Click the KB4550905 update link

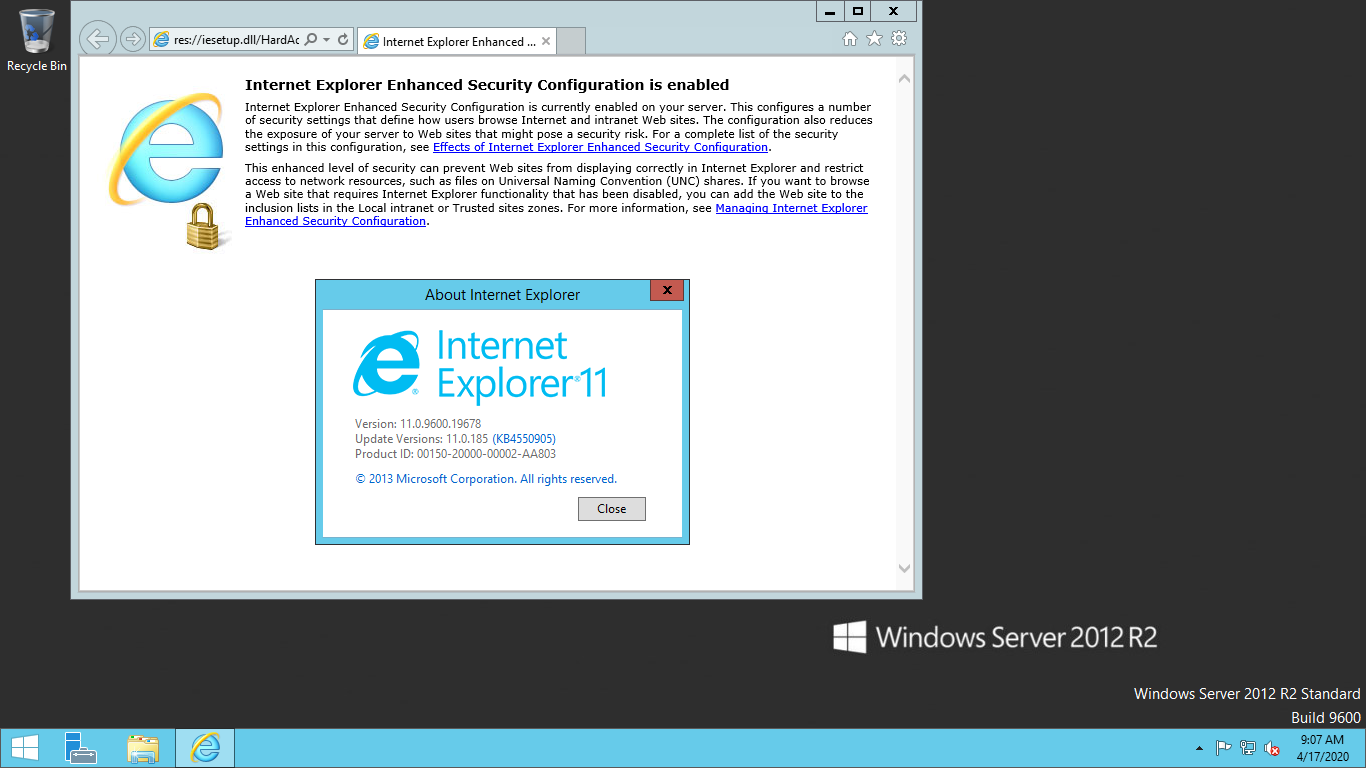tap(524, 439)
